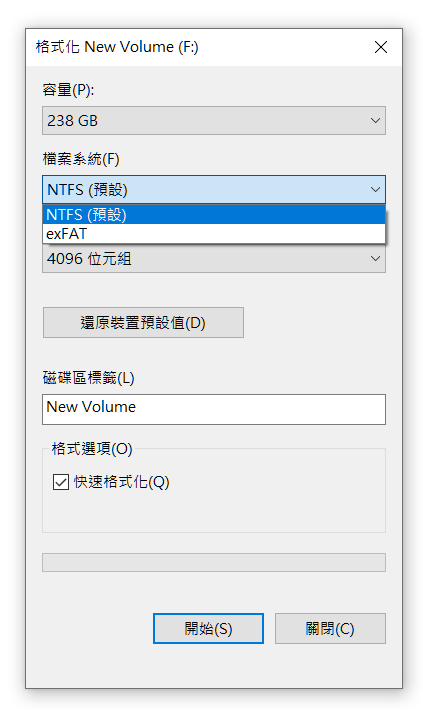Dismiss the dialog with the 關閉(C) button
Image resolution: width=423 pixels, height=713 pixels.
pyautogui.click(x=330, y=628)
